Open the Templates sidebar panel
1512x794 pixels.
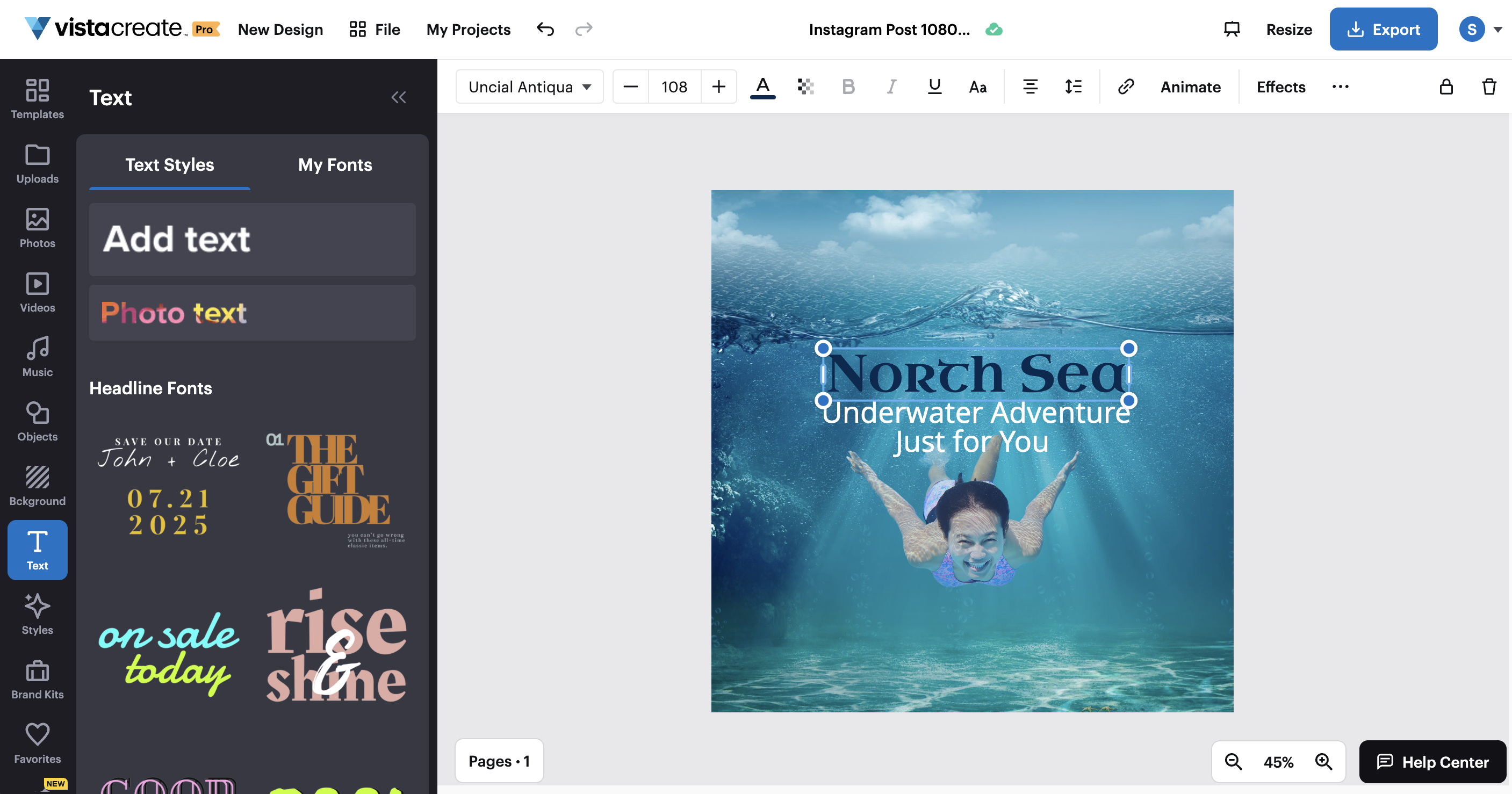(38, 99)
